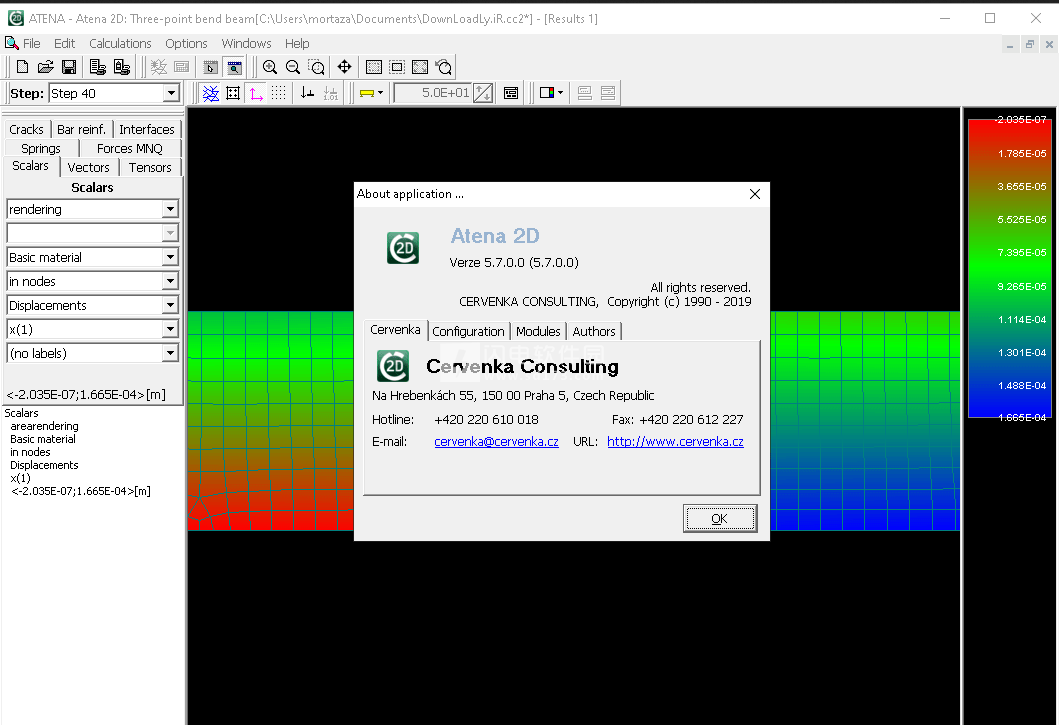Click the first stacked-document toolbar icon
Image resolution: width=1059 pixels, height=725 pixels.
point(97,67)
